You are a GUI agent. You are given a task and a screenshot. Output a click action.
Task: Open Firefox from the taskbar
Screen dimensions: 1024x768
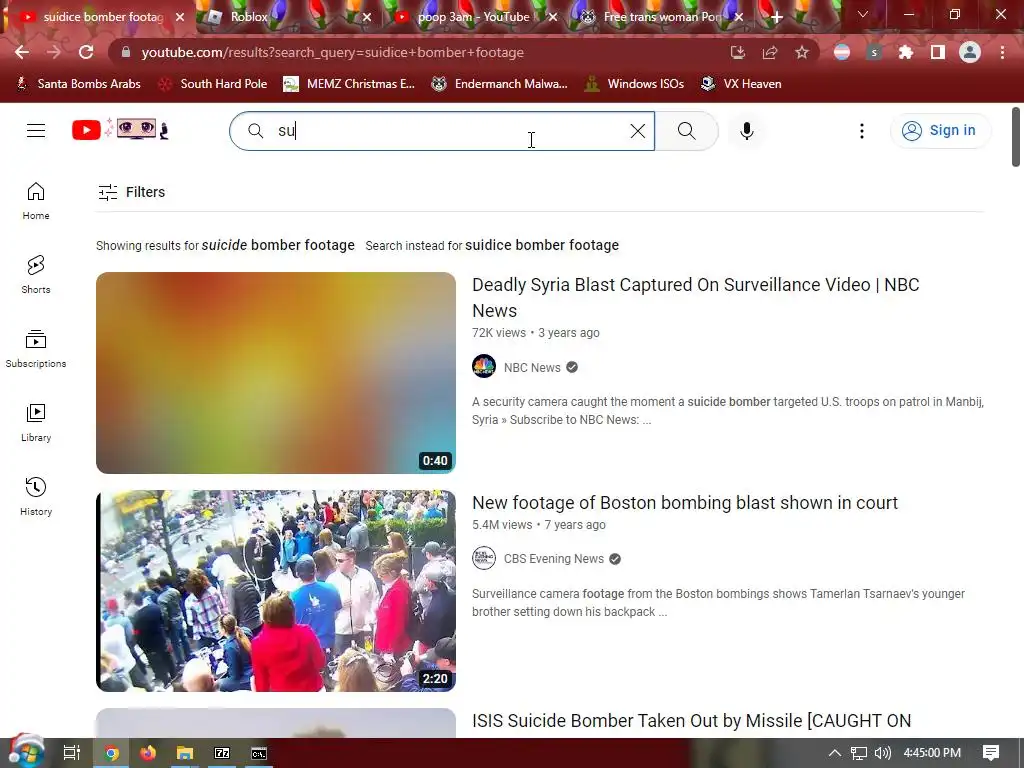[148, 753]
